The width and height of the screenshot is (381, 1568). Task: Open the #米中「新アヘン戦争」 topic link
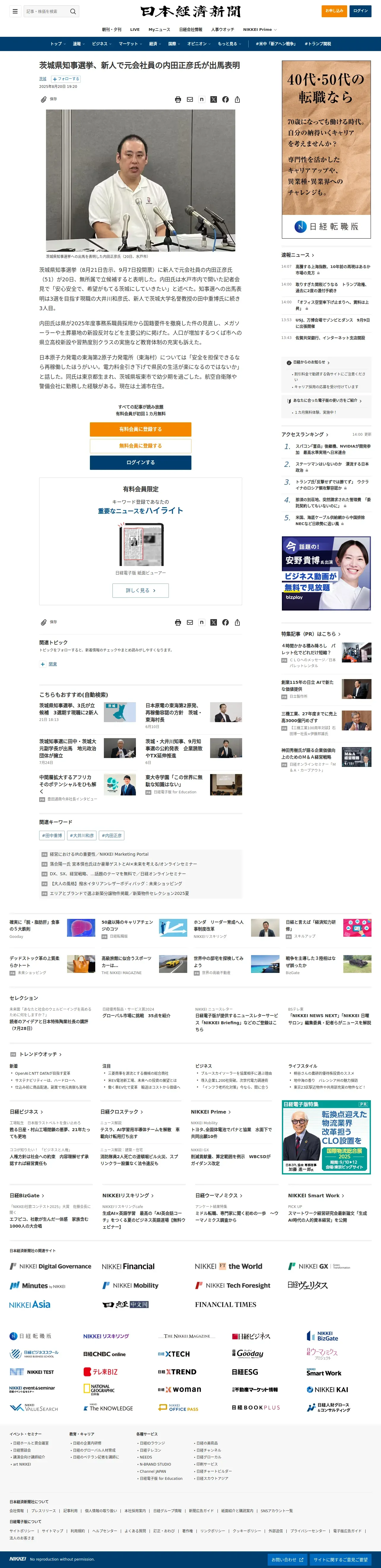point(276,44)
